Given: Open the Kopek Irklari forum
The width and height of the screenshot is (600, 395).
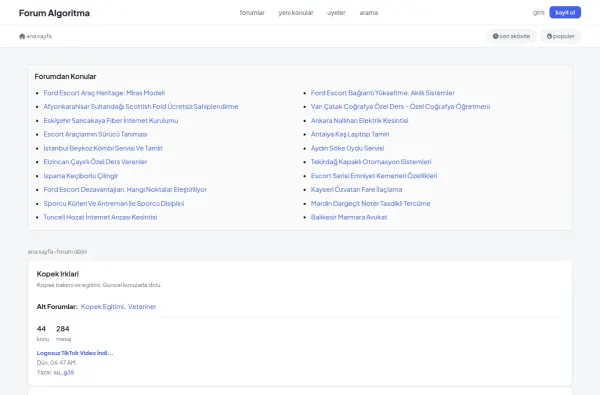Looking at the screenshot, I should click(58, 274).
